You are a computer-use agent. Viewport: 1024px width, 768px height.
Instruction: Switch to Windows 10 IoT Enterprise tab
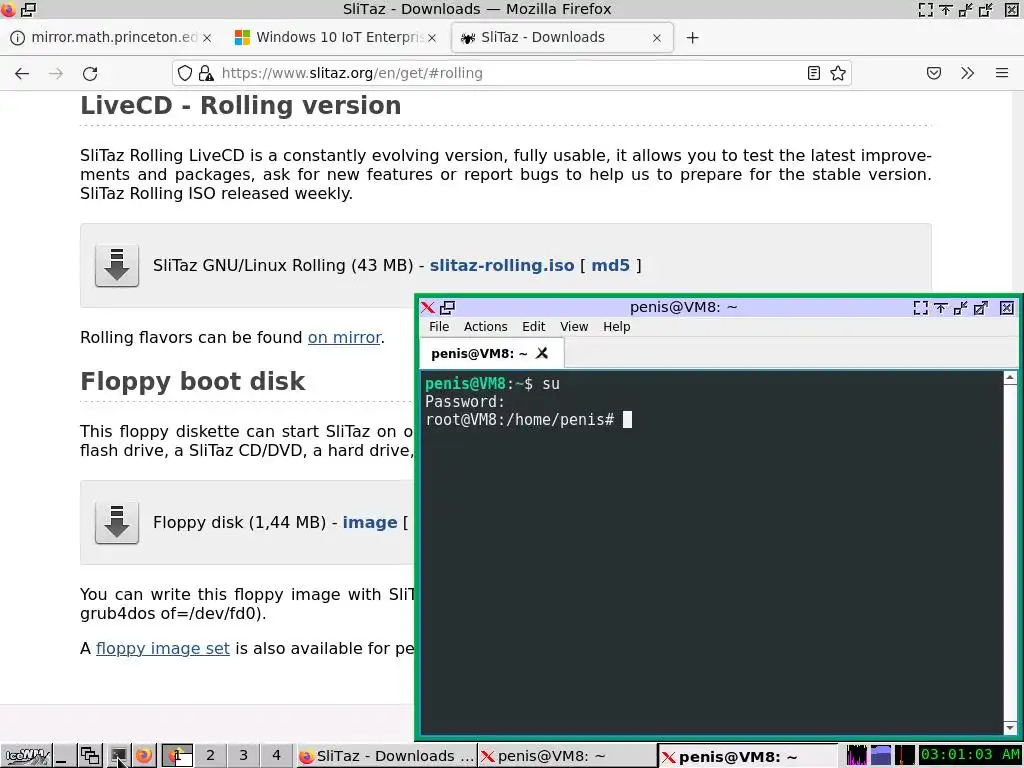tap(336, 37)
